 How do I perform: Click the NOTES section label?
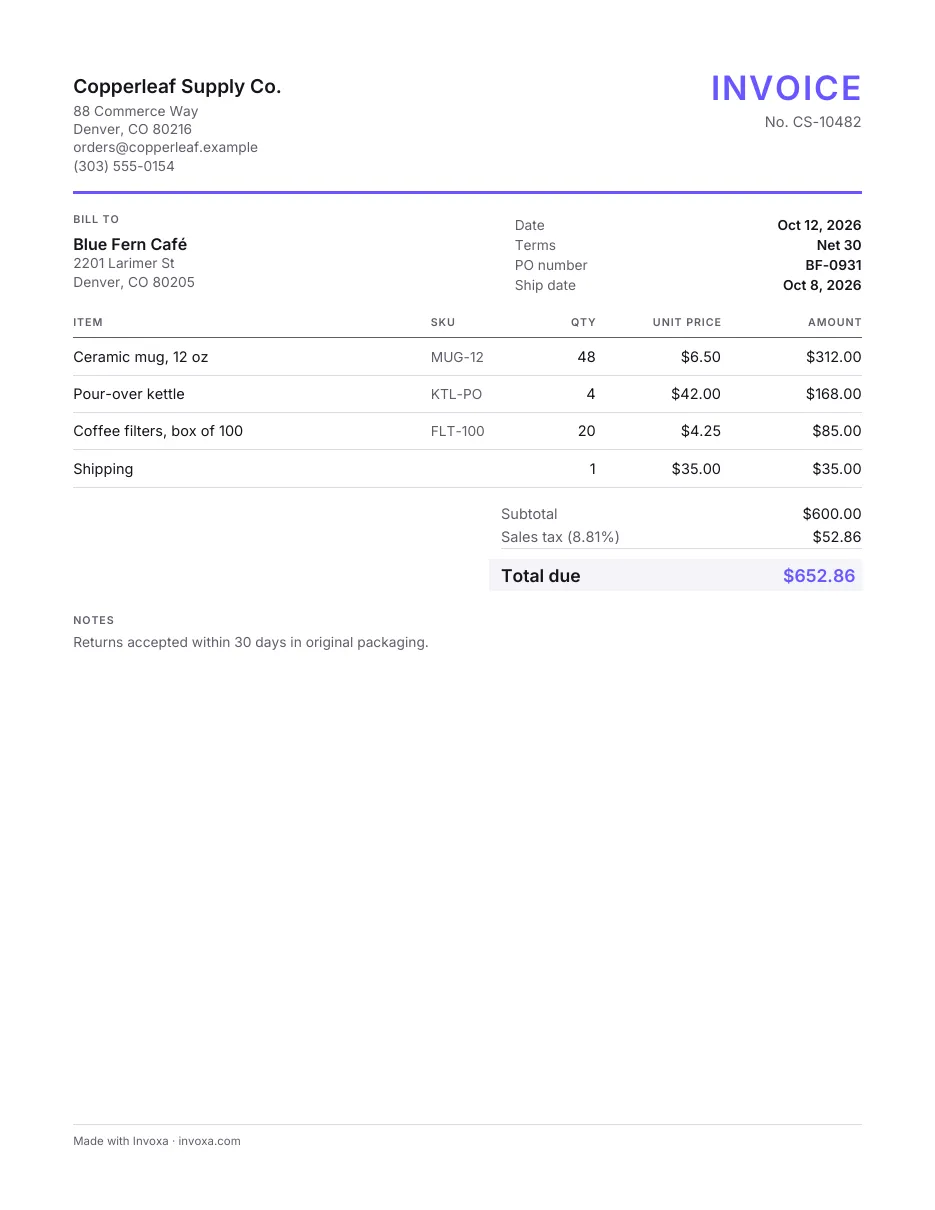(94, 620)
